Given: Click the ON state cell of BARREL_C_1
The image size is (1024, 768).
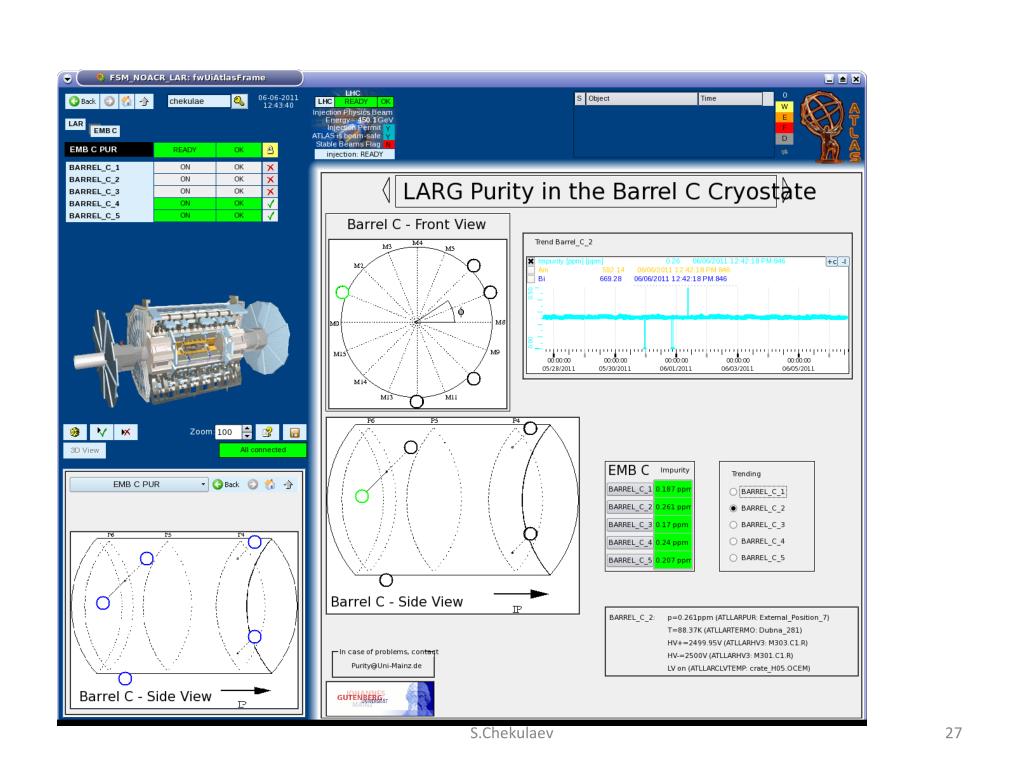Looking at the screenshot, I should (185, 167).
